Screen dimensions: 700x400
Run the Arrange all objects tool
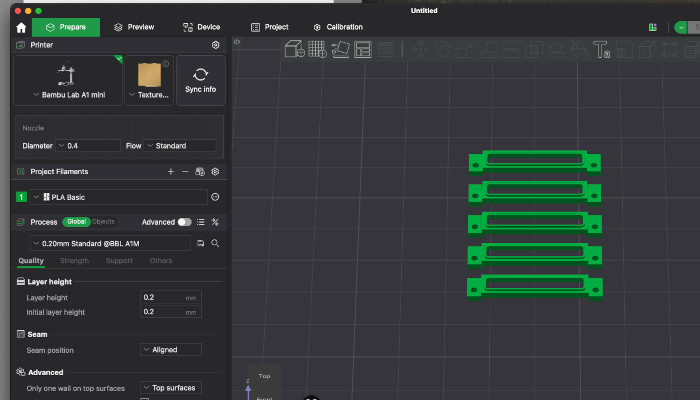(x=363, y=49)
